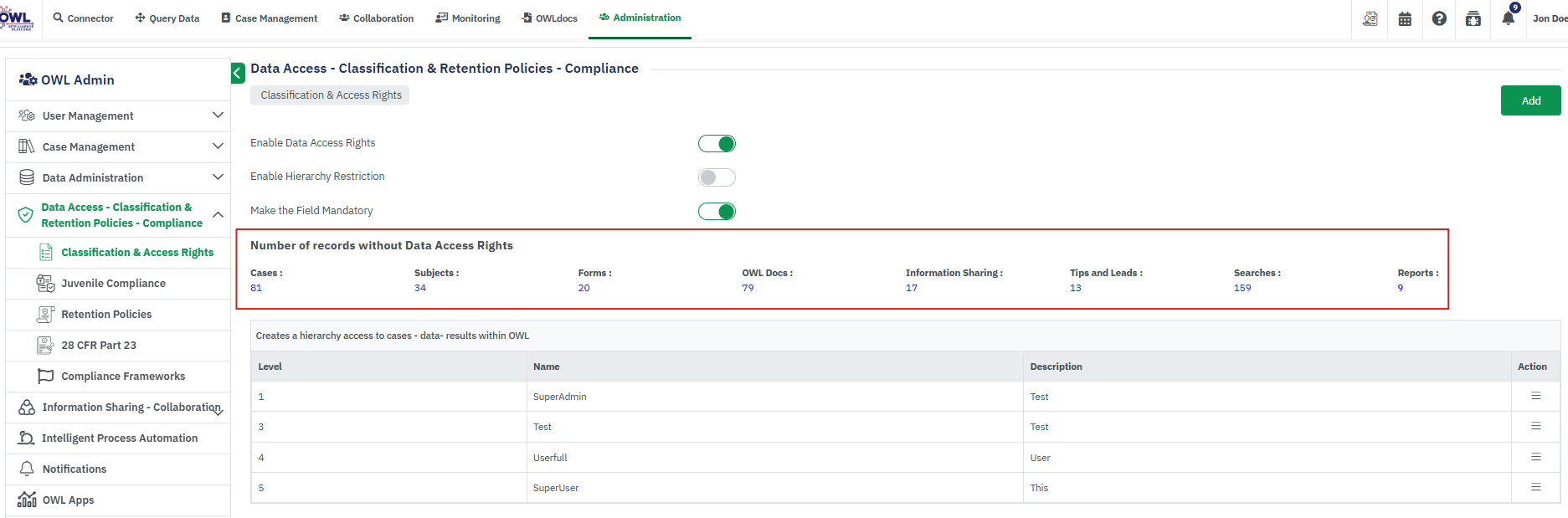1568x518 pixels.
Task: Click the help question mark icon
Action: [1439, 18]
